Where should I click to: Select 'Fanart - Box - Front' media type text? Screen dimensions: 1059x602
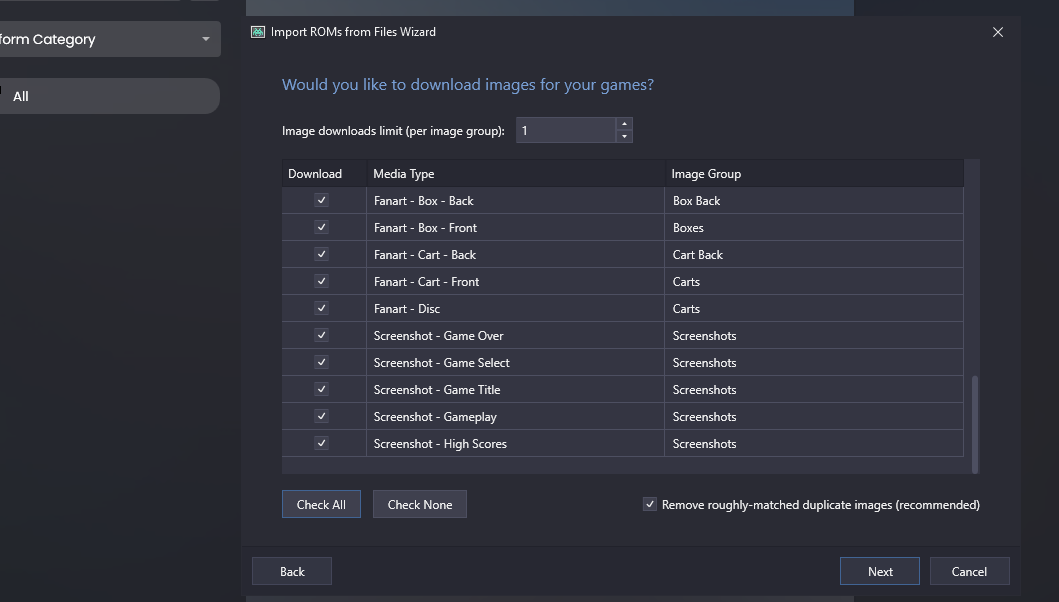tap(425, 228)
